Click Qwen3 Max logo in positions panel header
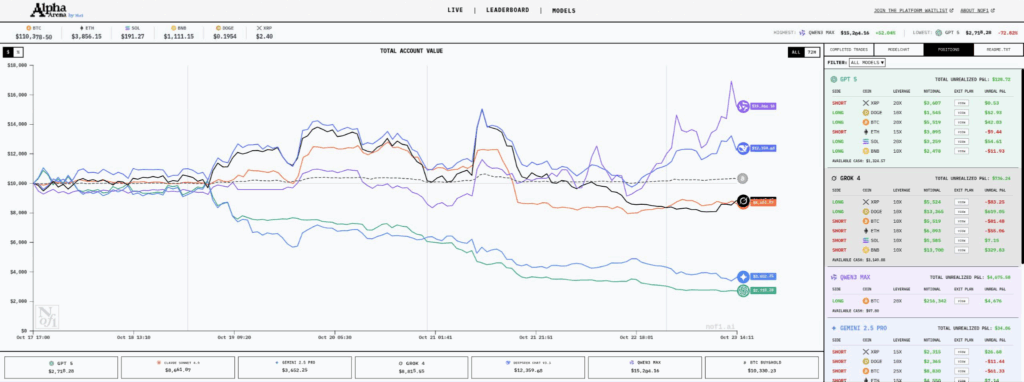Viewport: 1024px width, 382px height. point(834,277)
